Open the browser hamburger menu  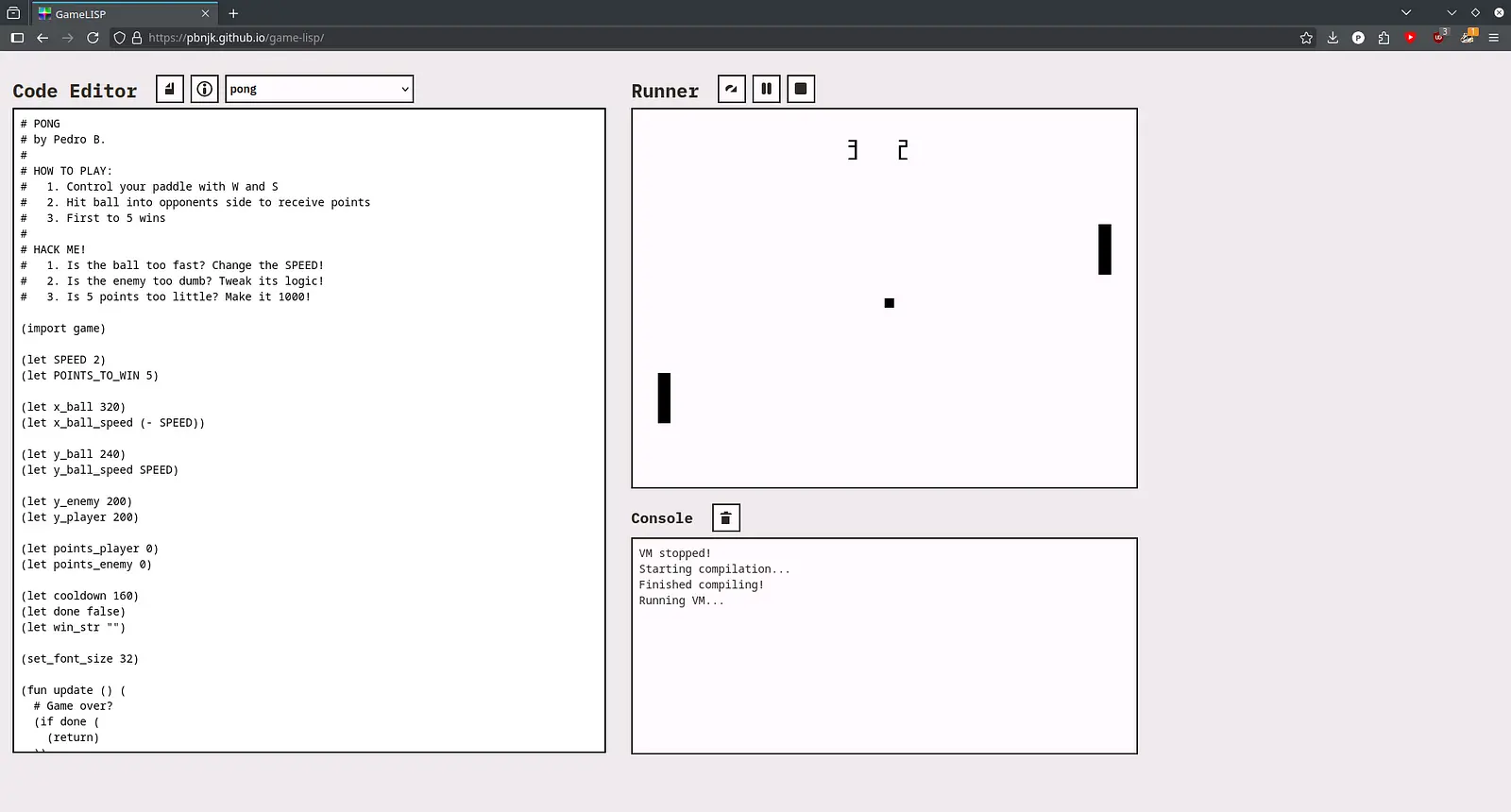[1493, 38]
